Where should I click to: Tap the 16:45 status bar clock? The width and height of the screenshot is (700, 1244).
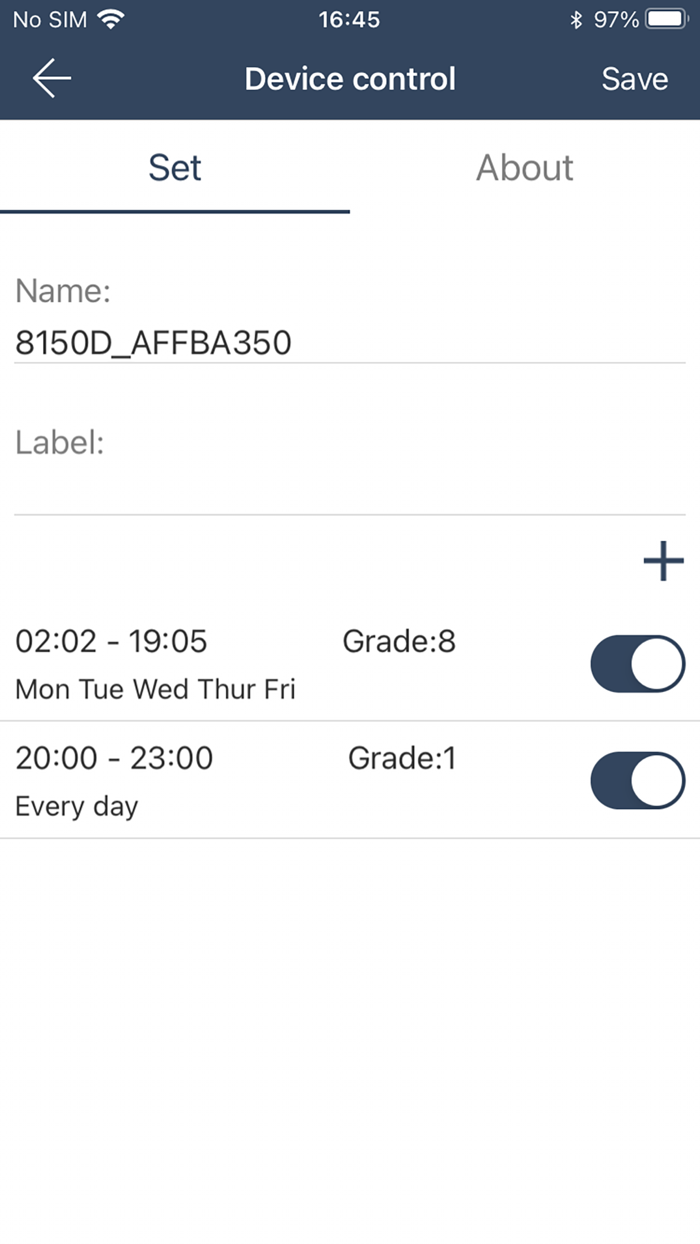point(349,19)
